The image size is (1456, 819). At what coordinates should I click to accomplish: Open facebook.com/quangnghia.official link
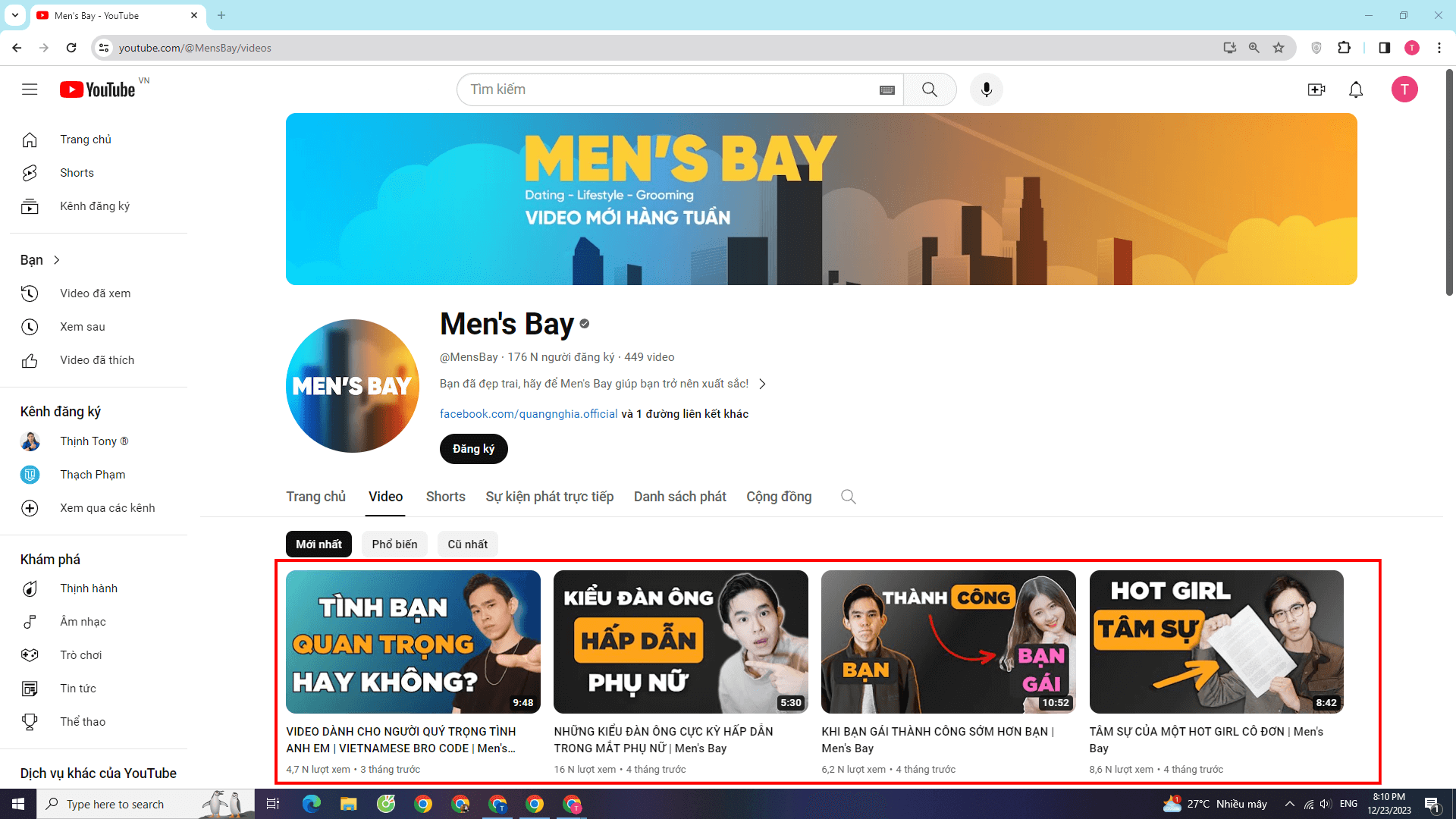pos(529,414)
